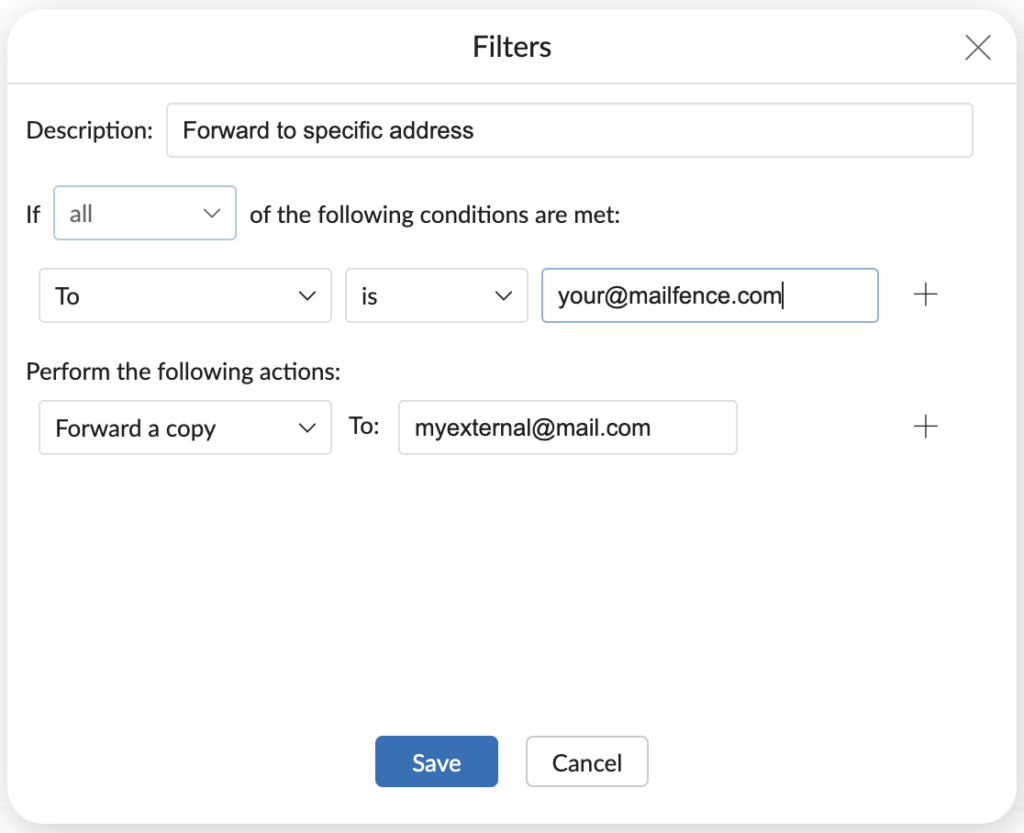The image size is (1024, 833).
Task: Click the chevron arrow on the 'To' condition dropdown
Action: [x=307, y=296]
